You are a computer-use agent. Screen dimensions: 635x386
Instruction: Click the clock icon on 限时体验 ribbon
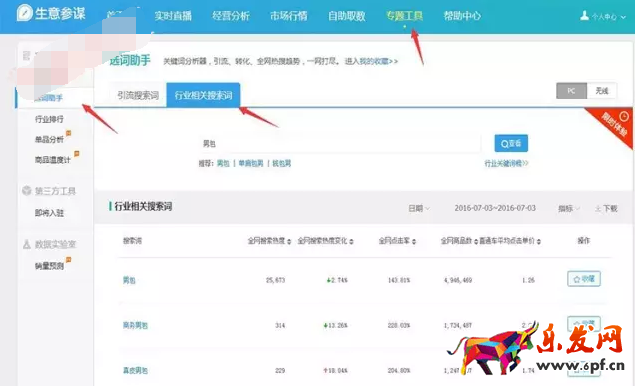624,116
